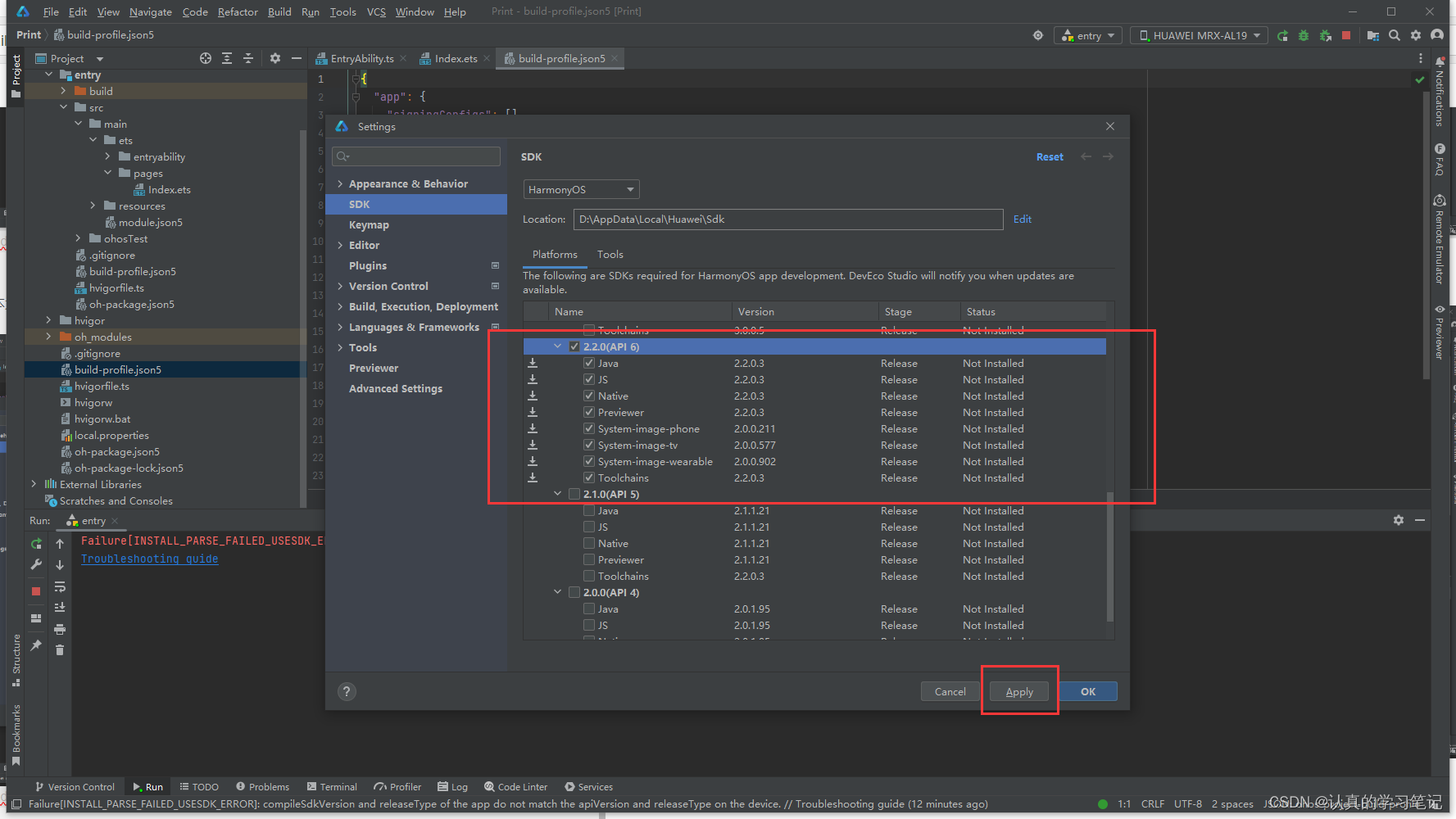Uncheck the System-image-wearable checkbox
1456x819 pixels.
point(589,461)
